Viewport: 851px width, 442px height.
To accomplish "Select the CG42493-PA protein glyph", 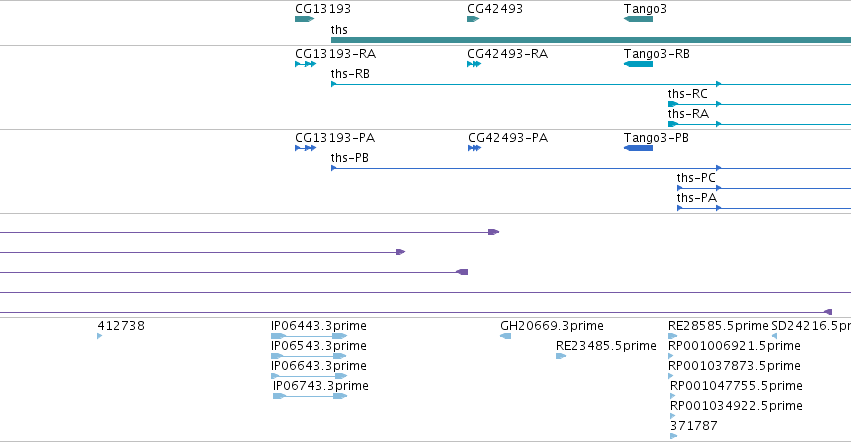I will [x=474, y=148].
